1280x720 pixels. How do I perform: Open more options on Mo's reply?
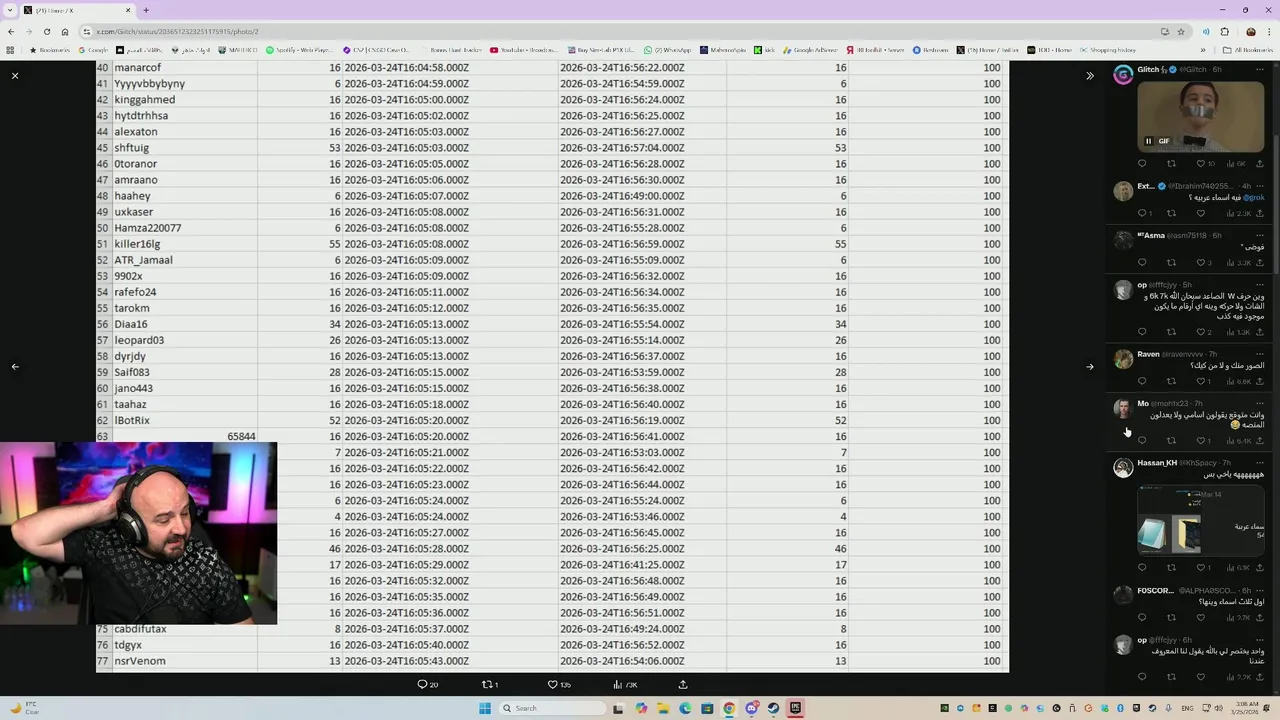(1260, 403)
